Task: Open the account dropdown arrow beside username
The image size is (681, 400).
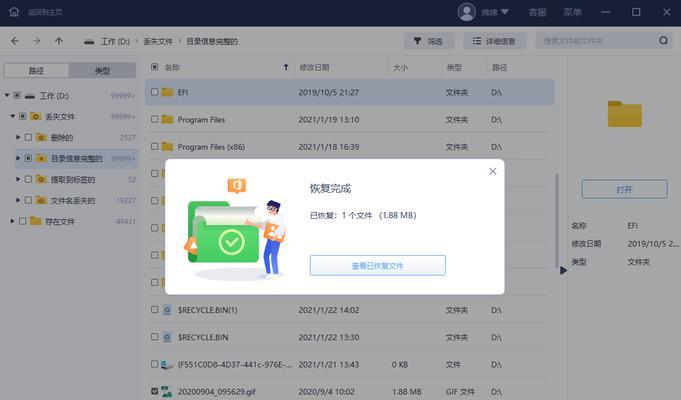Action: (x=505, y=12)
